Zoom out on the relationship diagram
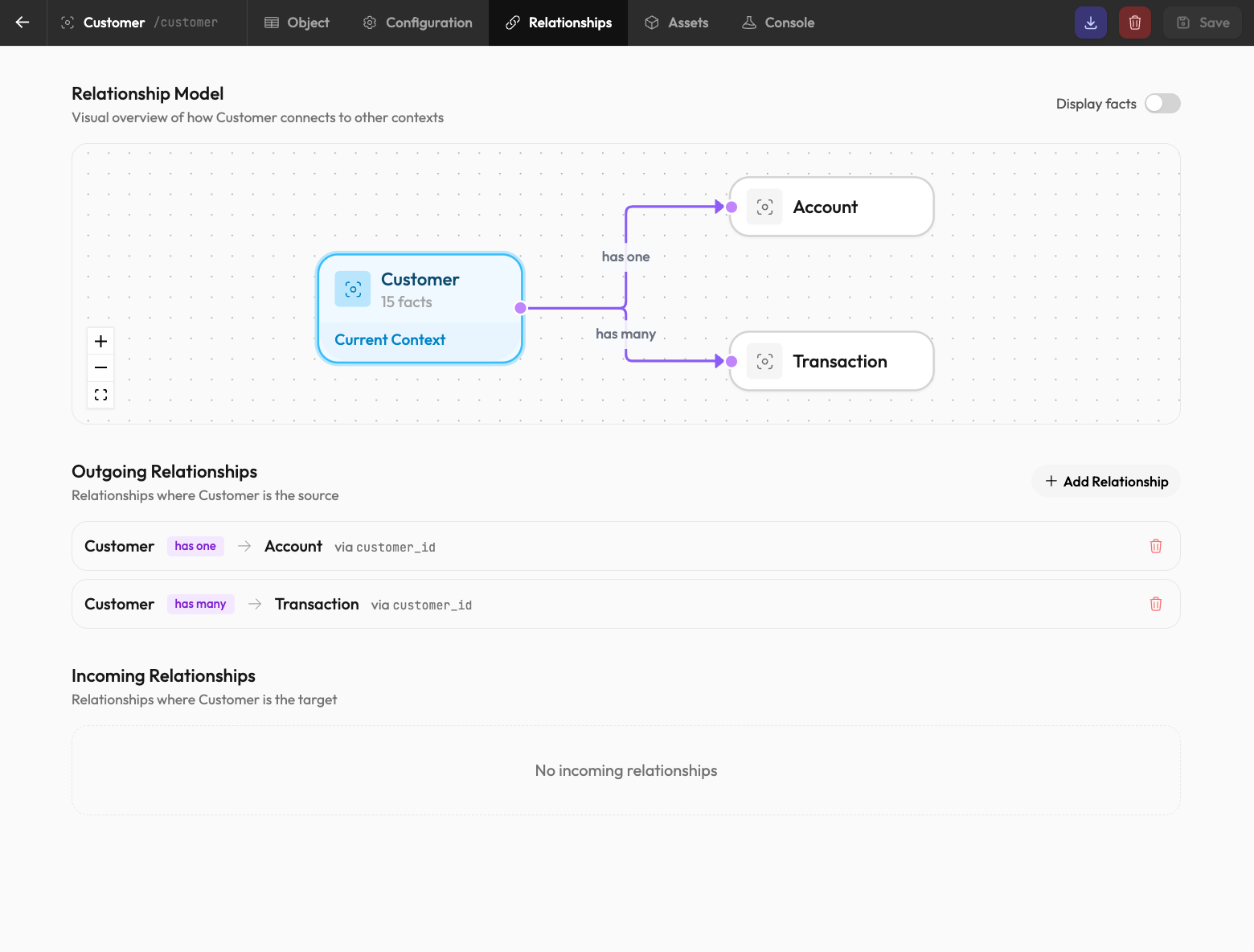 (x=100, y=367)
